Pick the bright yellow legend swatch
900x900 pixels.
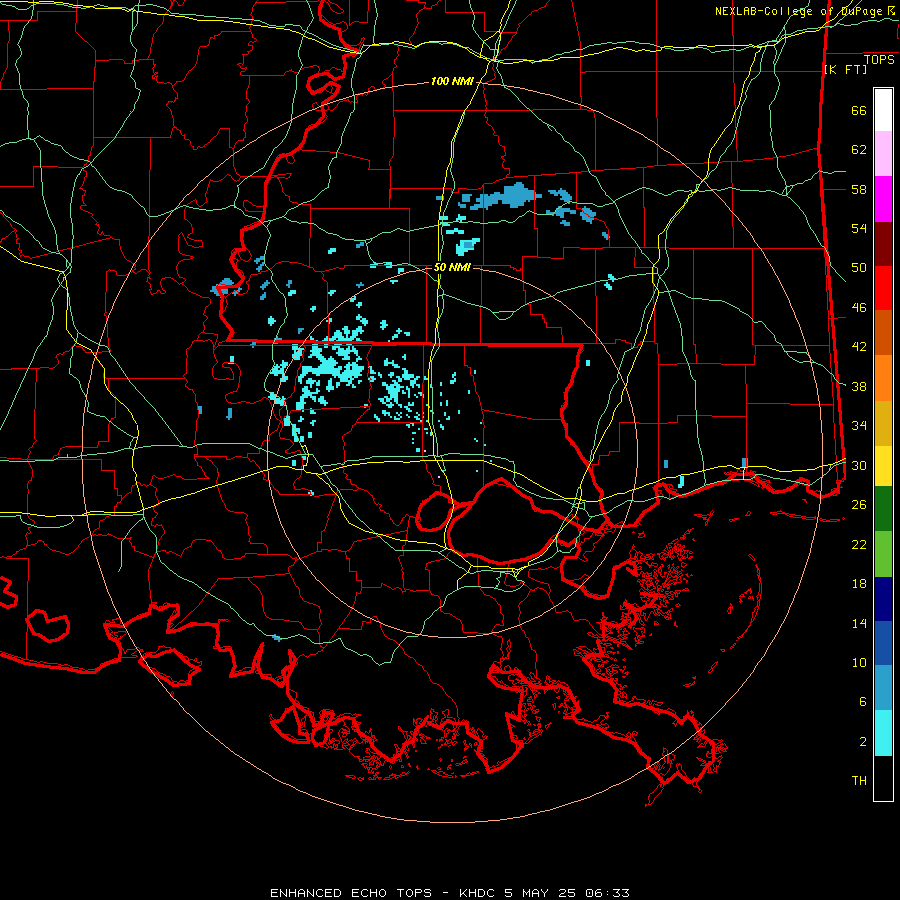(x=883, y=466)
